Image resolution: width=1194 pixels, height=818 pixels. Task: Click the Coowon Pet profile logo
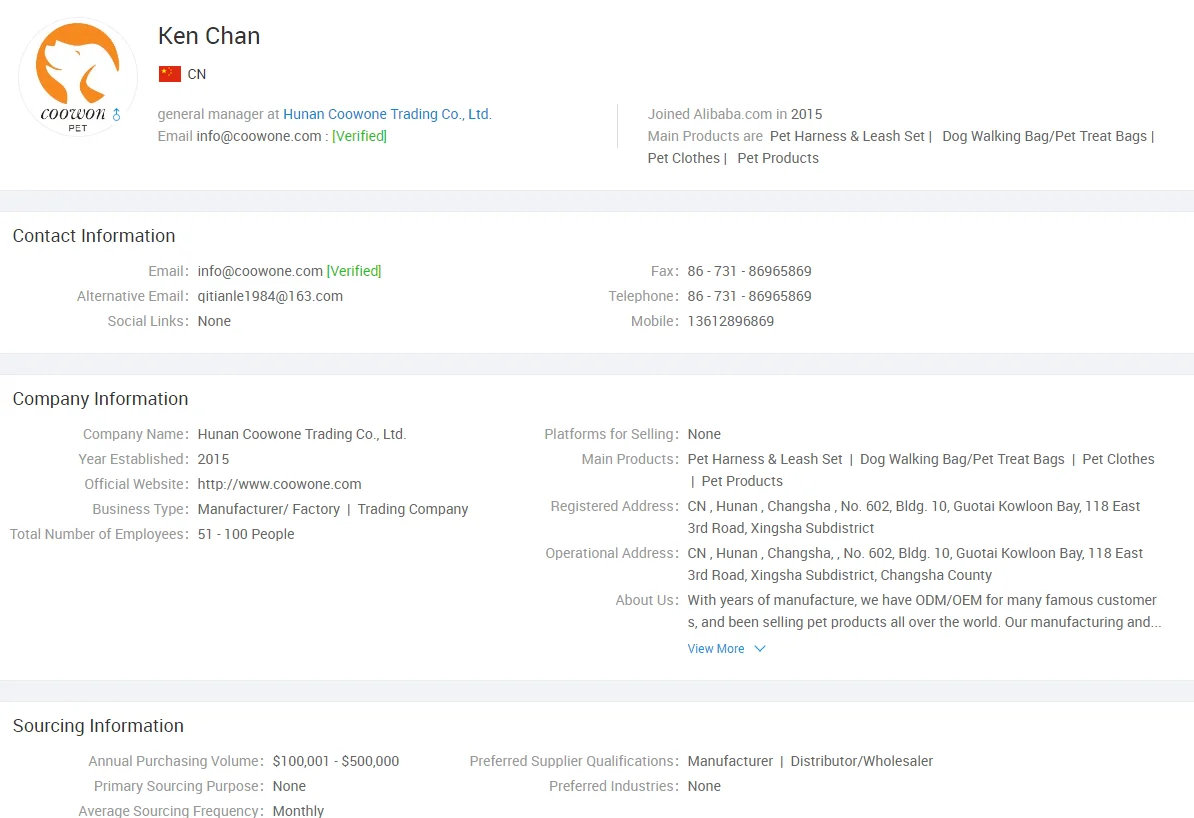(x=78, y=77)
